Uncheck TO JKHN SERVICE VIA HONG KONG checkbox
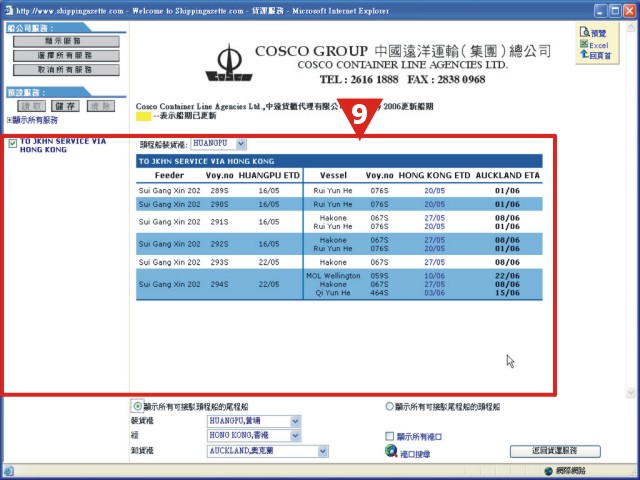Viewport: 640px width, 480px height. [x=13, y=143]
